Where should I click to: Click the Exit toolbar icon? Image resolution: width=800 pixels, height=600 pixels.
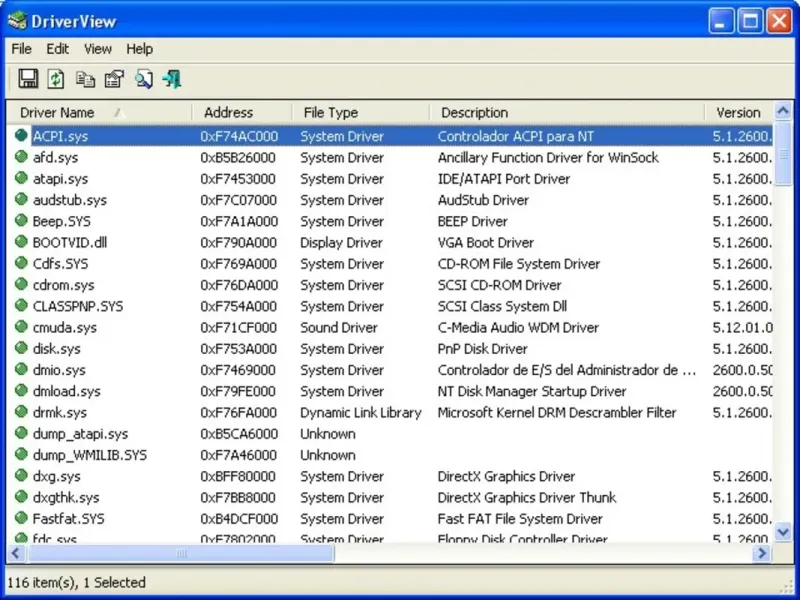(172, 79)
